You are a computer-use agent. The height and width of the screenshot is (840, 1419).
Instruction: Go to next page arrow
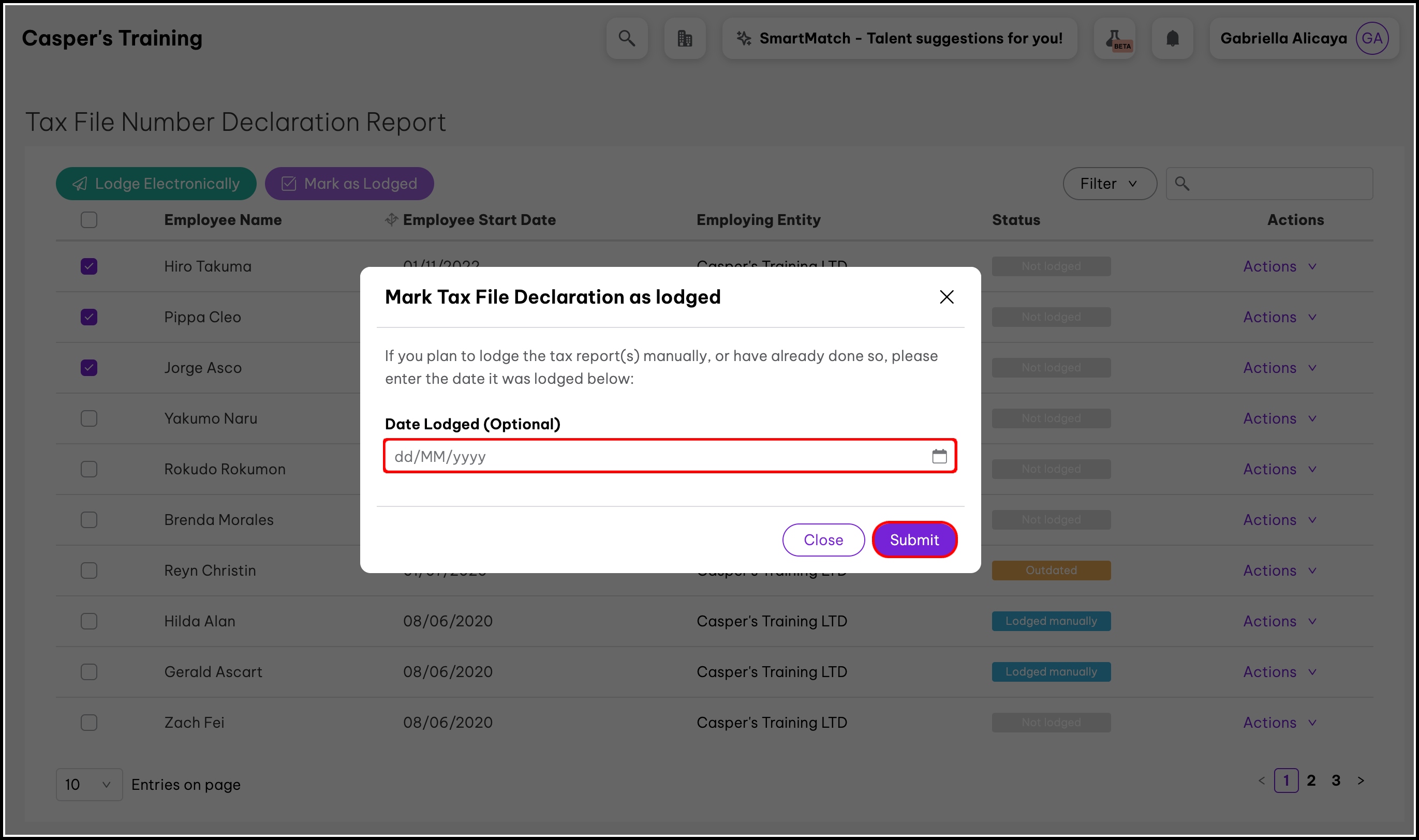(1360, 781)
